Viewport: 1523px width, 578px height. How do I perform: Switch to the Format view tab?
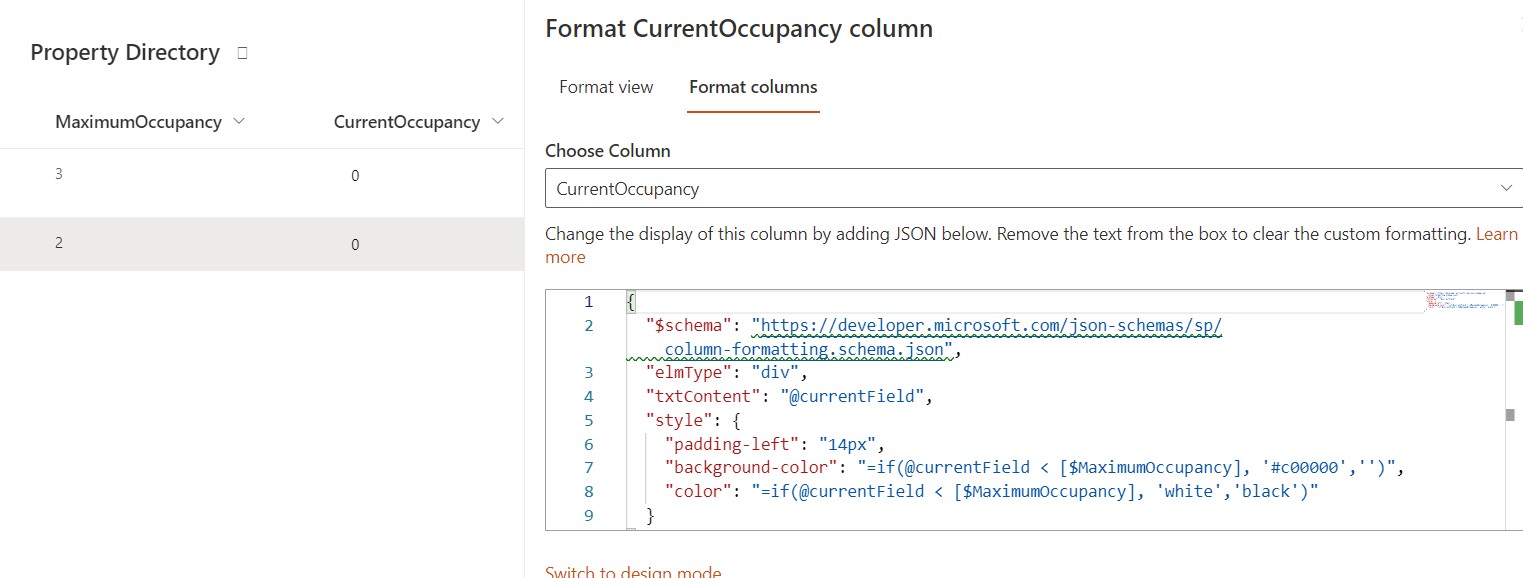point(606,87)
